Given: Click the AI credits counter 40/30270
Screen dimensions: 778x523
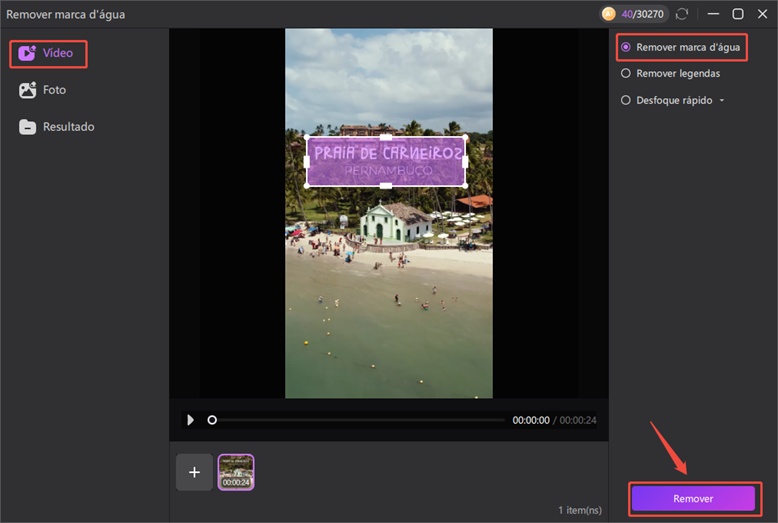Looking at the screenshot, I should point(641,14).
